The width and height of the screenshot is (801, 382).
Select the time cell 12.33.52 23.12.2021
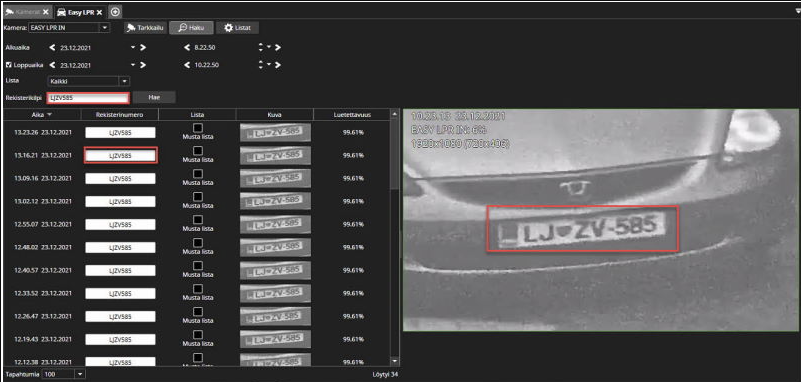coord(43,293)
